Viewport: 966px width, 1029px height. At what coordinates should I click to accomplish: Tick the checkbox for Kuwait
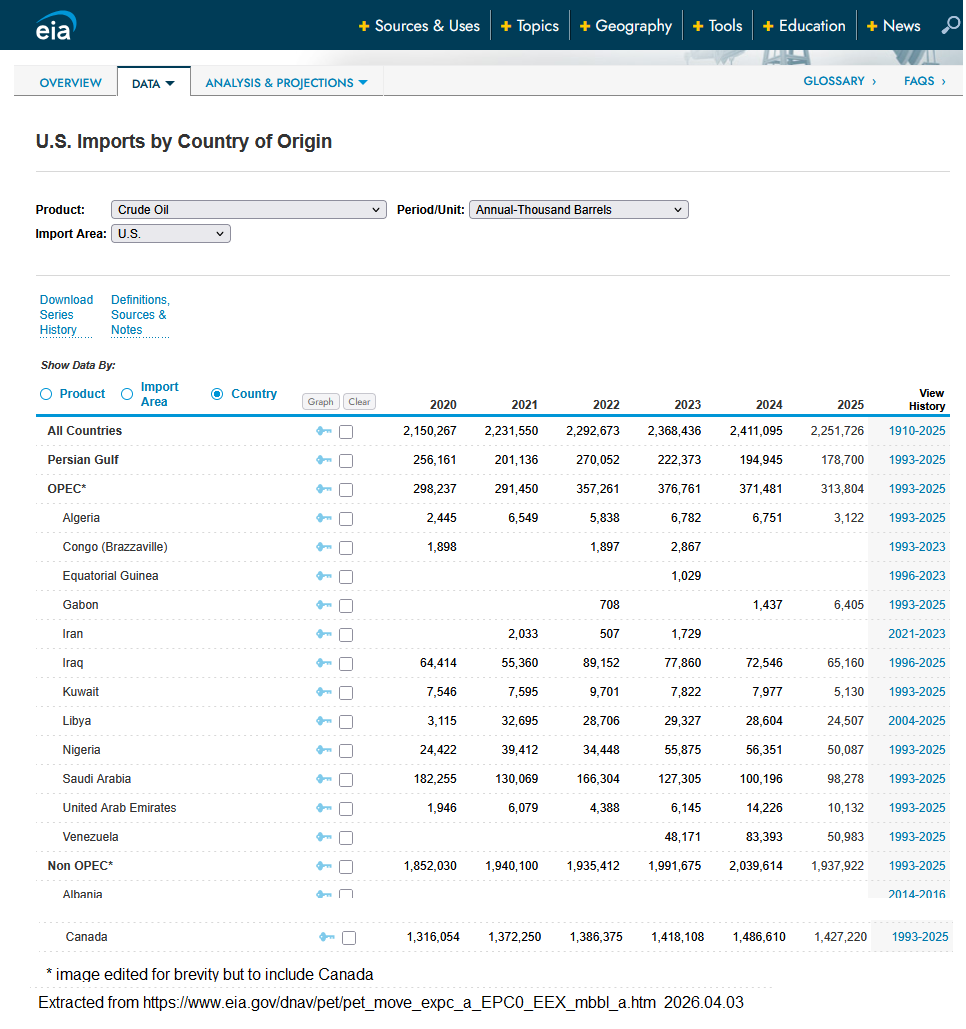pyautogui.click(x=346, y=693)
